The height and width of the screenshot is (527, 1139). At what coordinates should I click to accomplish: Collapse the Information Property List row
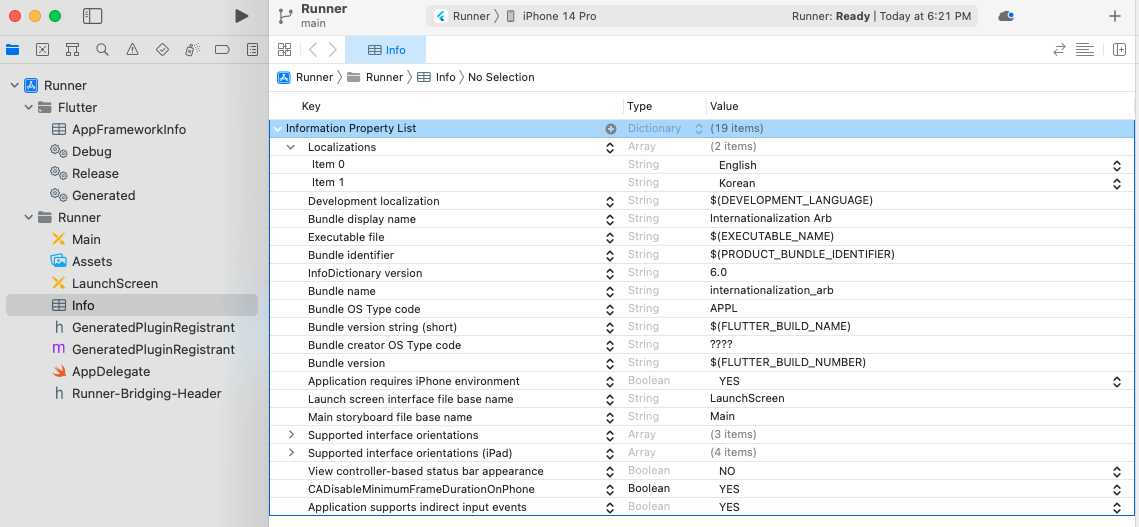(277, 129)
